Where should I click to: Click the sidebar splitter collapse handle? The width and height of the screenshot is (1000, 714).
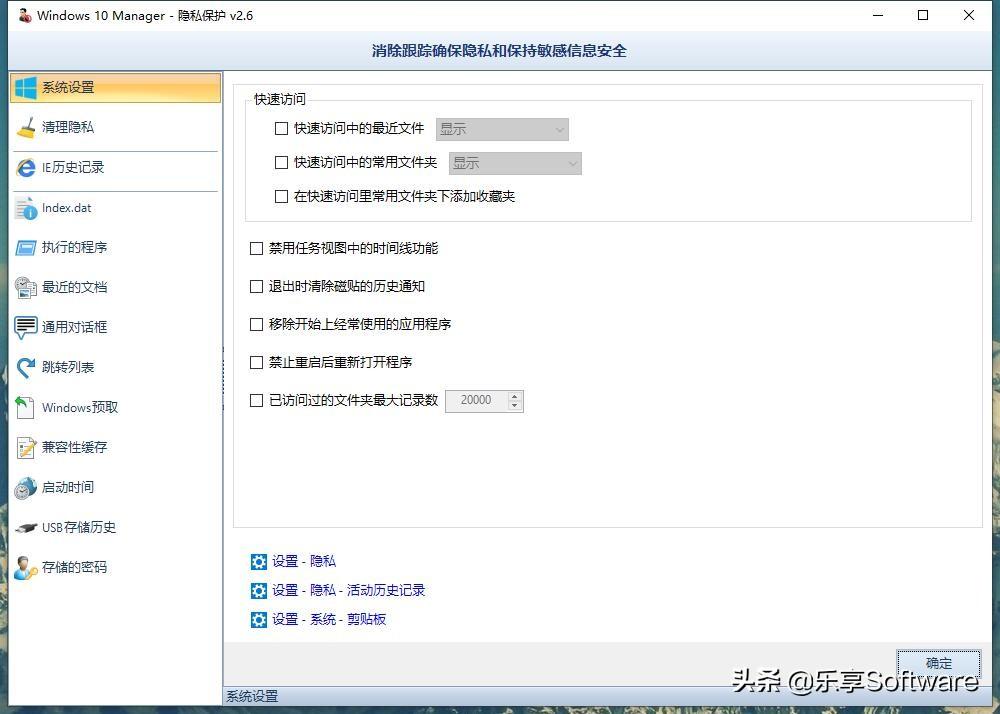point(223,379)
